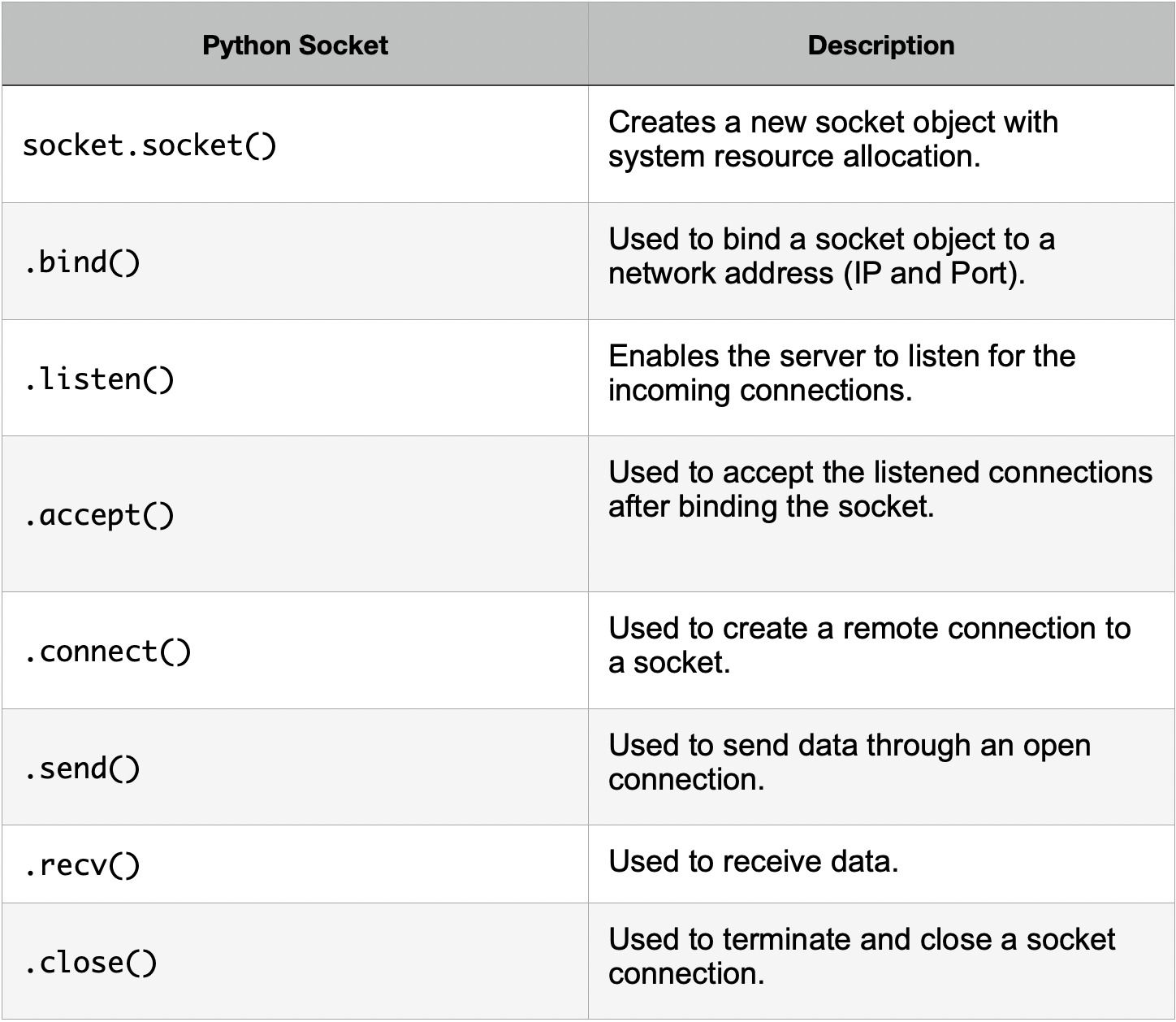The width and height of the screenshot is (1176, 1022).
Task: Click the Python Socket column header
Action: (295, 45)
